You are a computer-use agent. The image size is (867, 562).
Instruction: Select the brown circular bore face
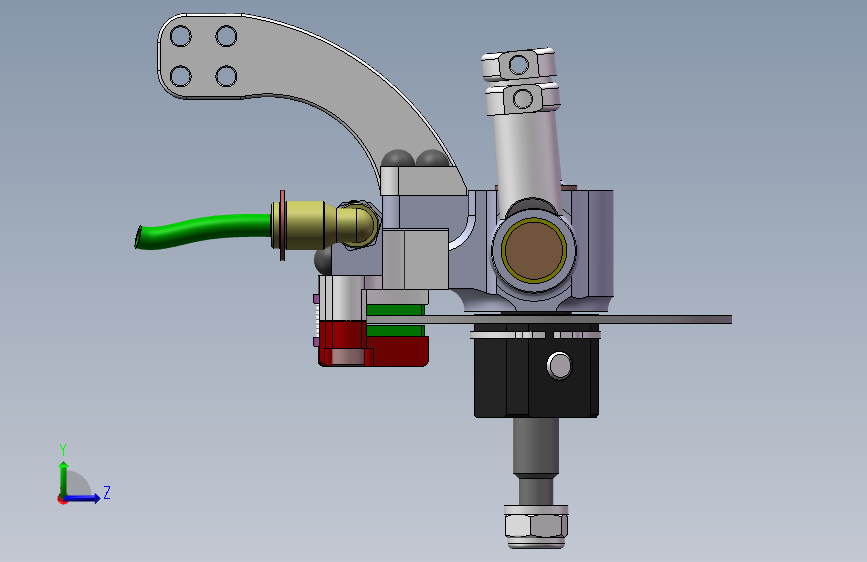click(534, 250)
